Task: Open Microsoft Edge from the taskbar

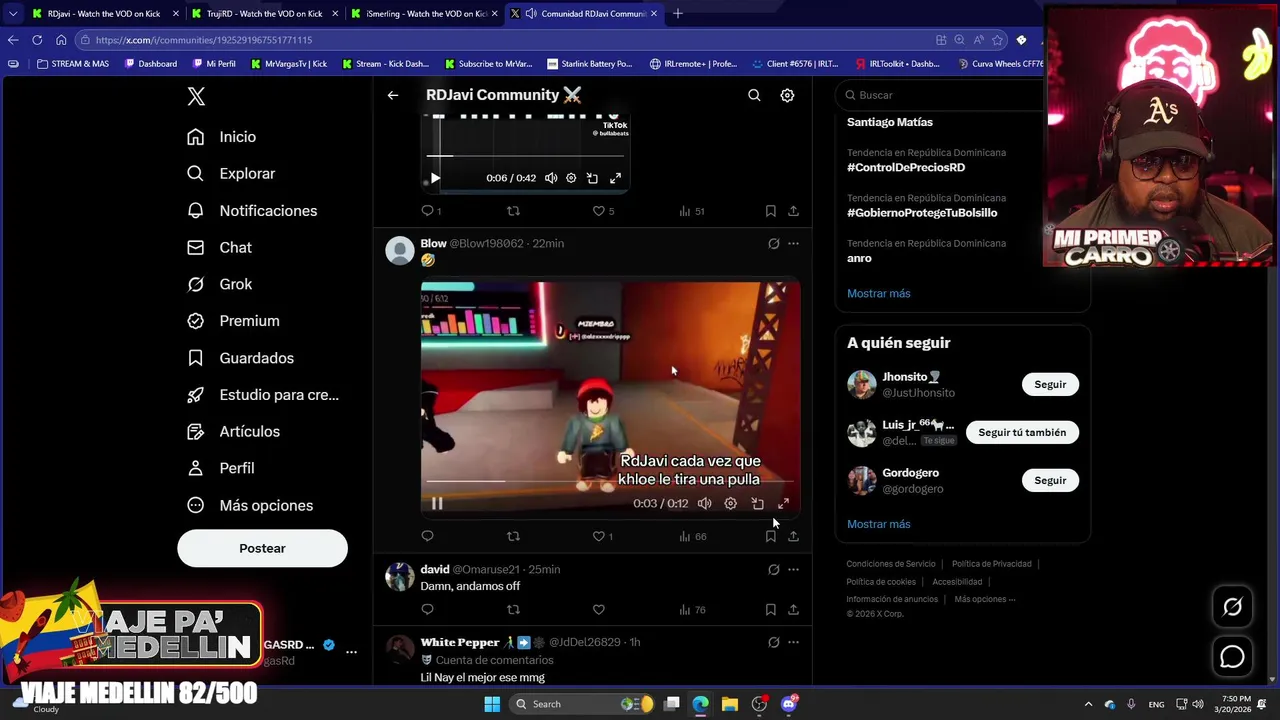Action: [x=700, y=704]
